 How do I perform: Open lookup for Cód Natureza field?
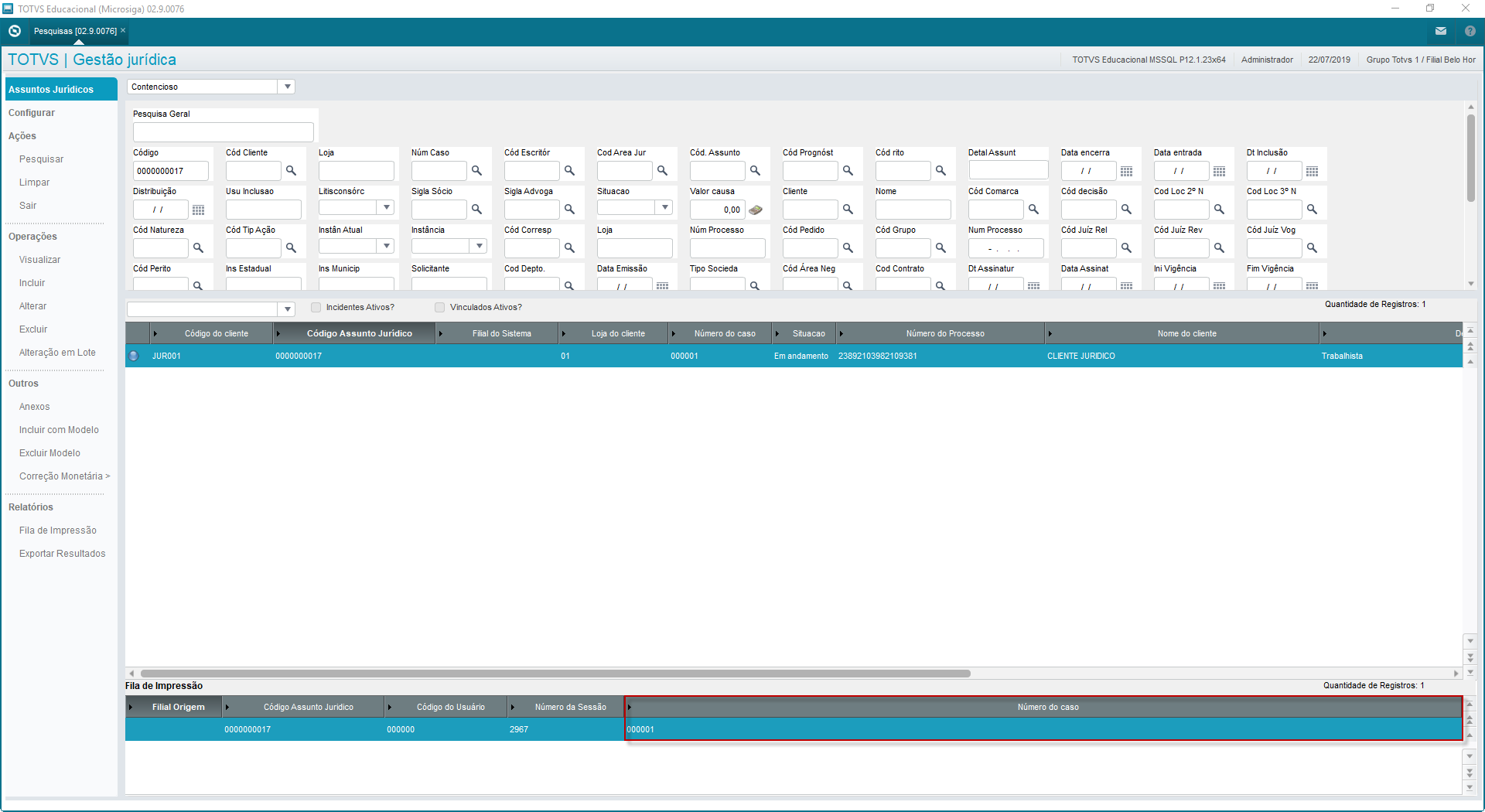(198, 248)
